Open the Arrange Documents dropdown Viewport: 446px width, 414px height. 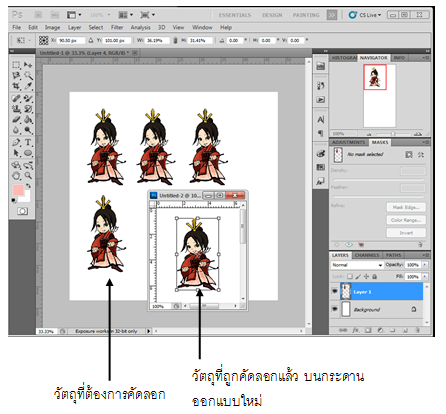pos(126,15)
